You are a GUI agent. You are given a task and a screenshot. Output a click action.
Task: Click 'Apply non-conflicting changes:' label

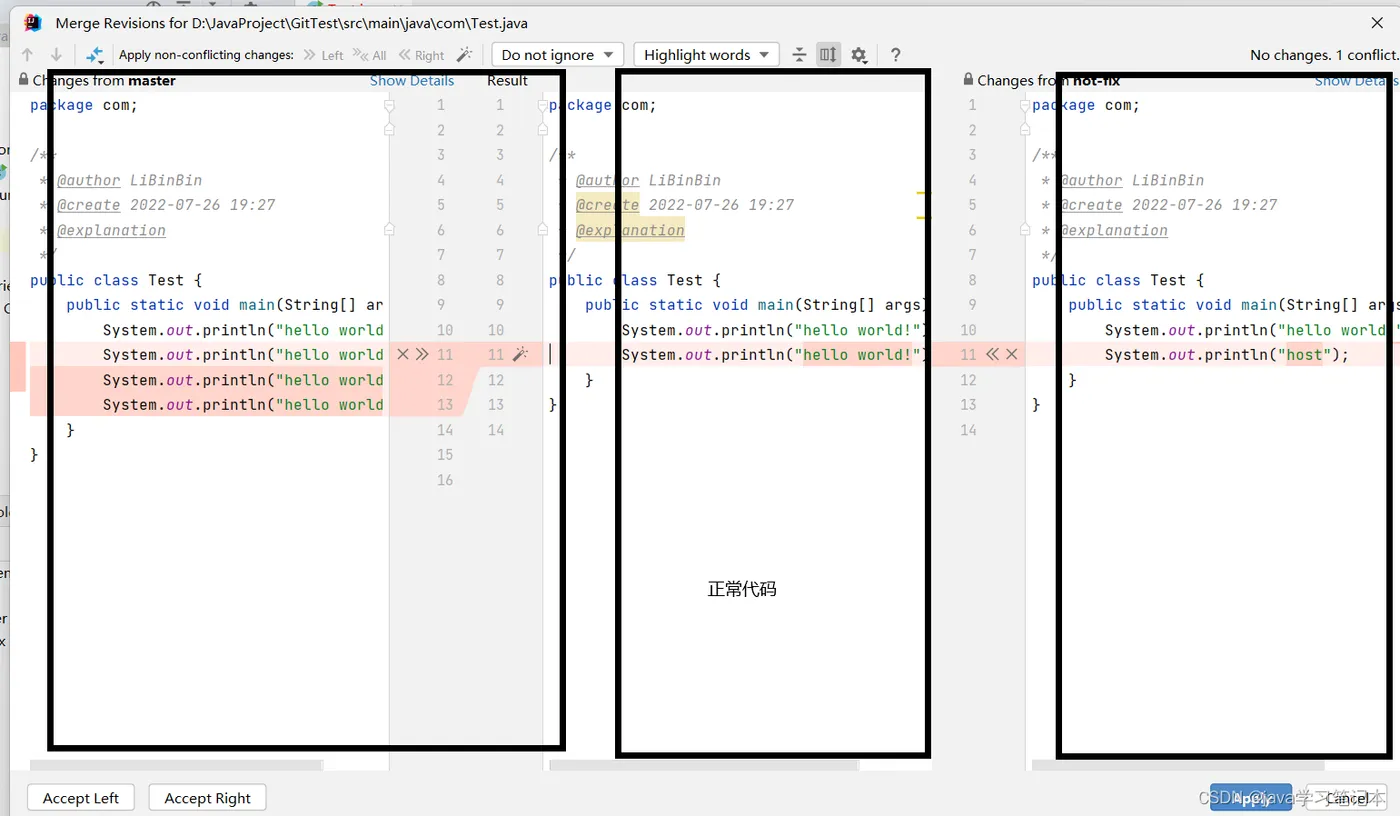[207, 55]
